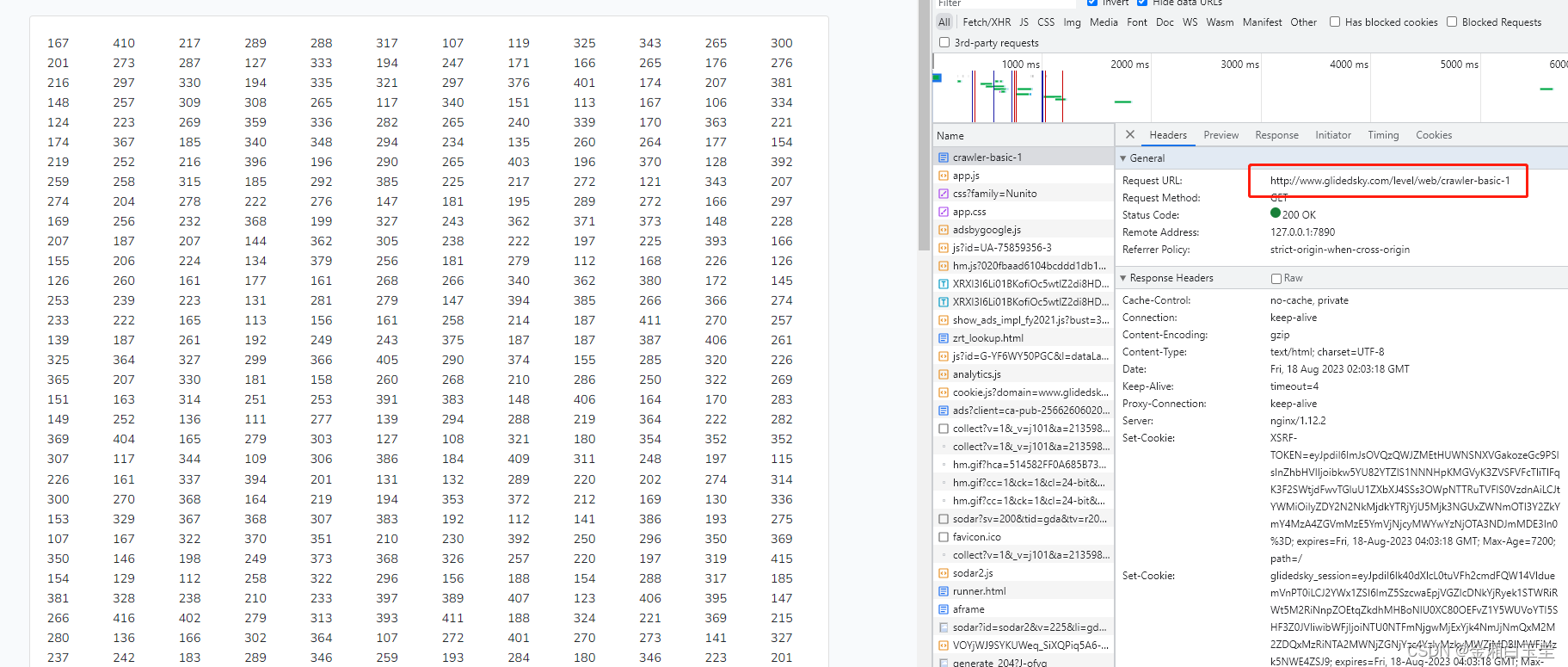
Task: Enable 3rd-party requests checkbox
Action: point(944,42)
